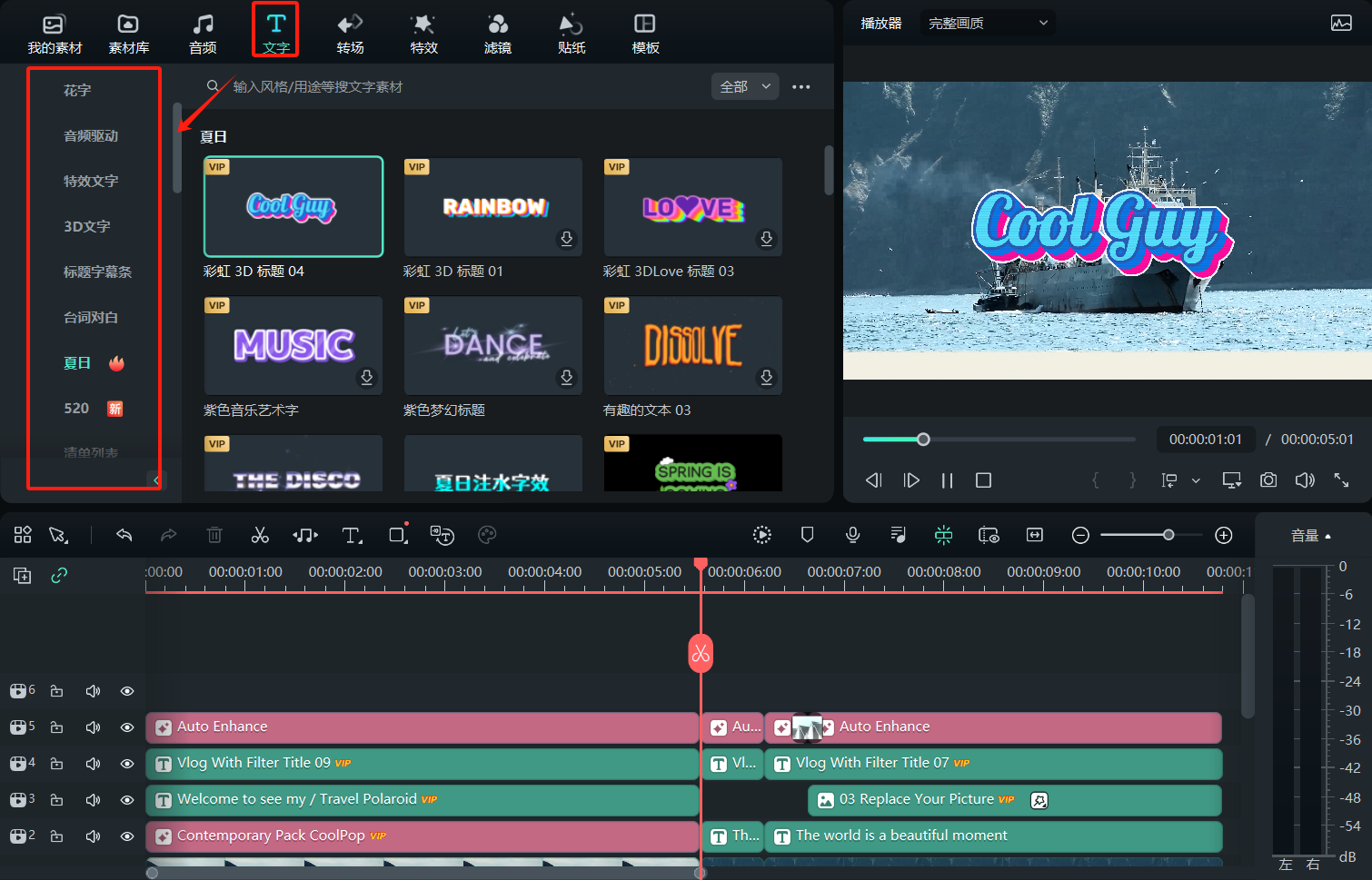Select the 音频驱动 category
This screenshot has height=880, width=1372.
click(x=91, y=136)
